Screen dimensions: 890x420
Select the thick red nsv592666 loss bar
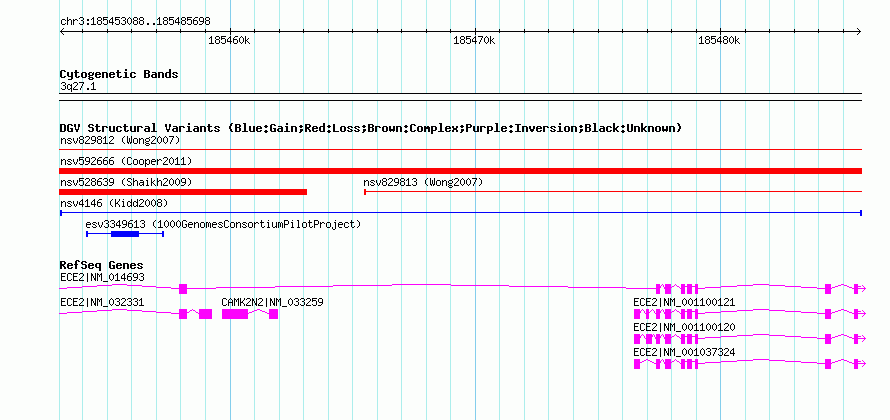pyautogui.click(x=461, y=171)
